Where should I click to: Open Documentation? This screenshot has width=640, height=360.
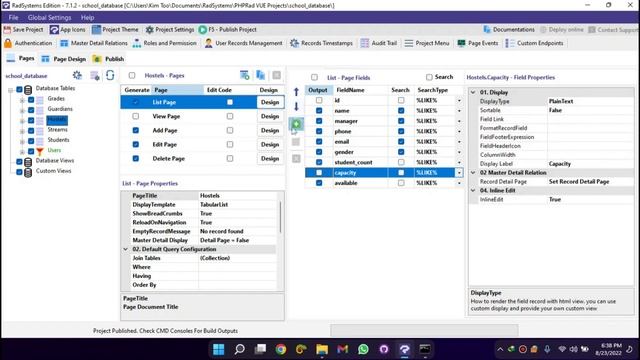click(509, 29)
